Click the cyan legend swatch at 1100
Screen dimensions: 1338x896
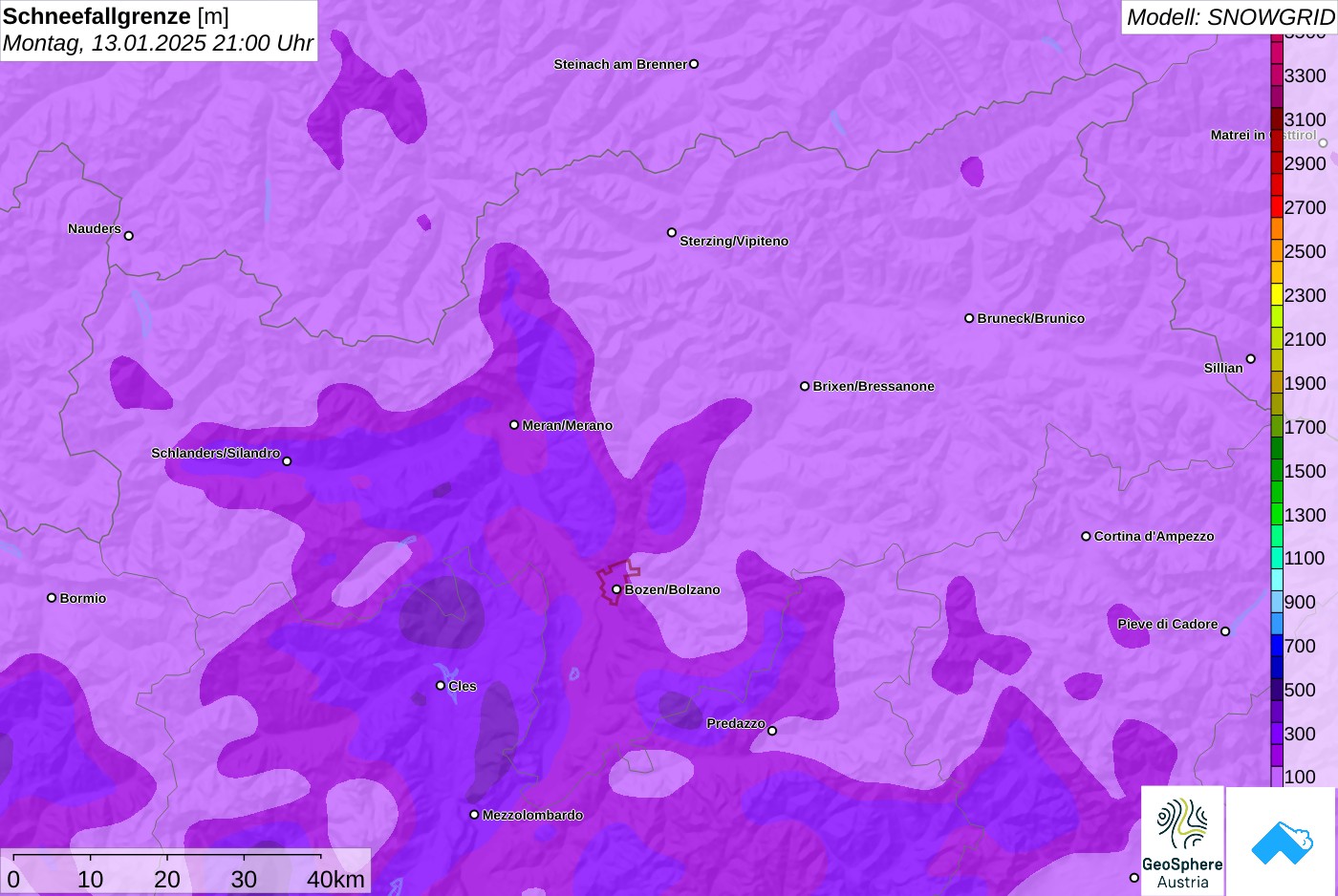coord(1277,558)
